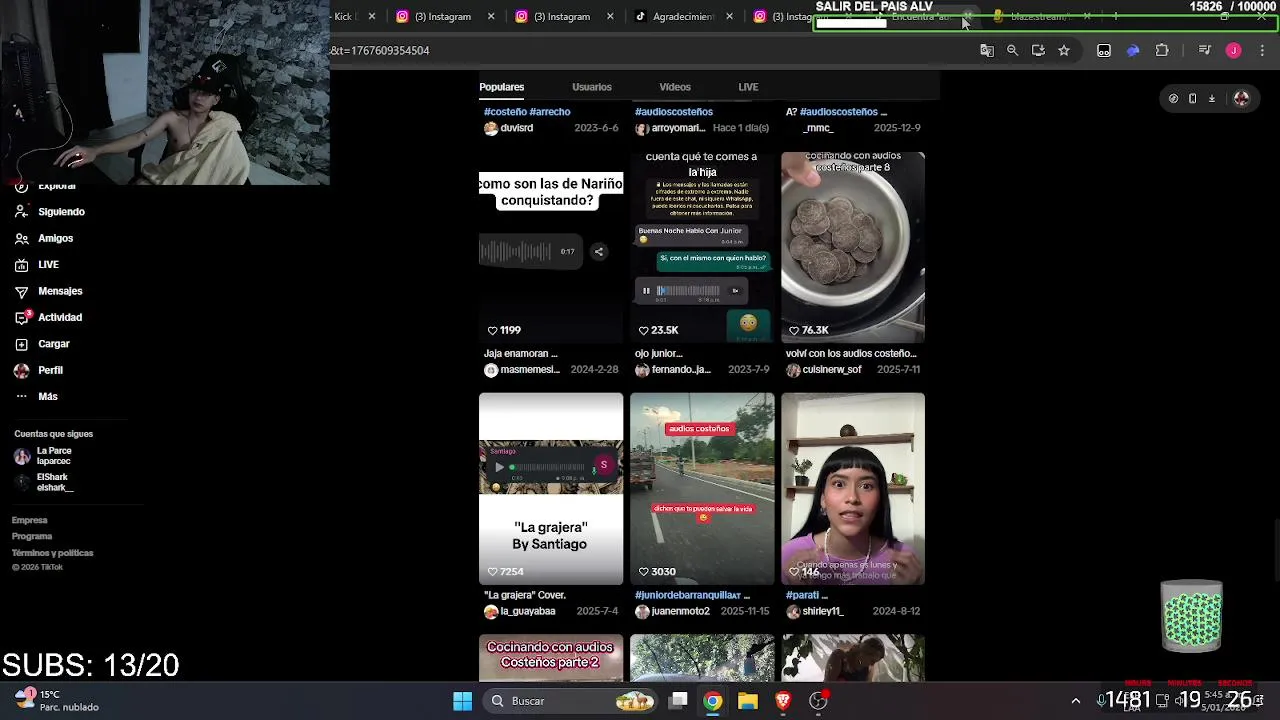Bookmark this page with the star icon
Image resolution: width=1280 pixels, height=720 pixels.
point(1064,50)
